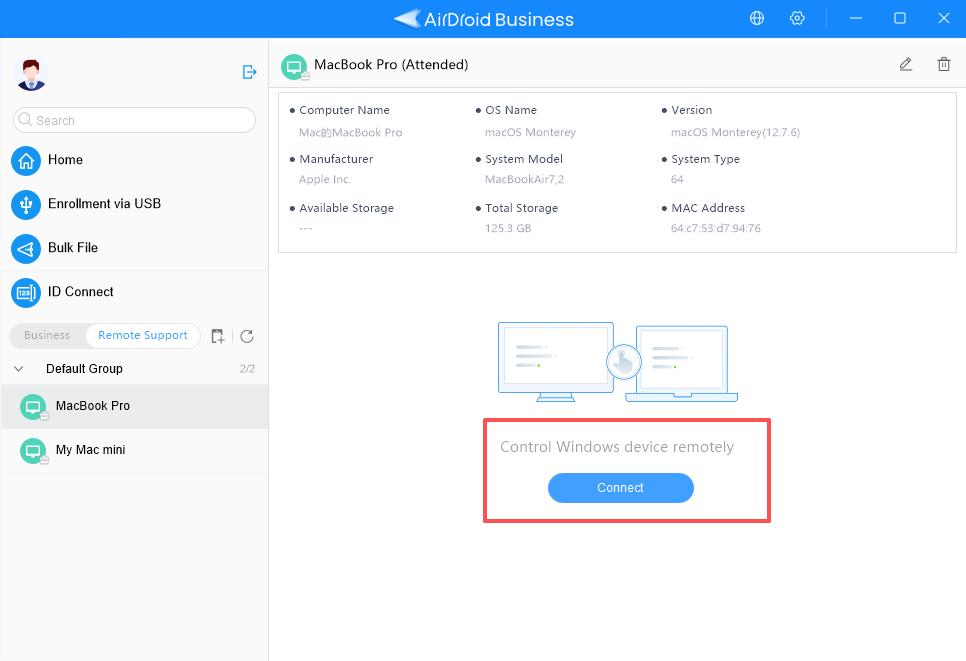
Task: Focus the Search input field
Action: 134,120
